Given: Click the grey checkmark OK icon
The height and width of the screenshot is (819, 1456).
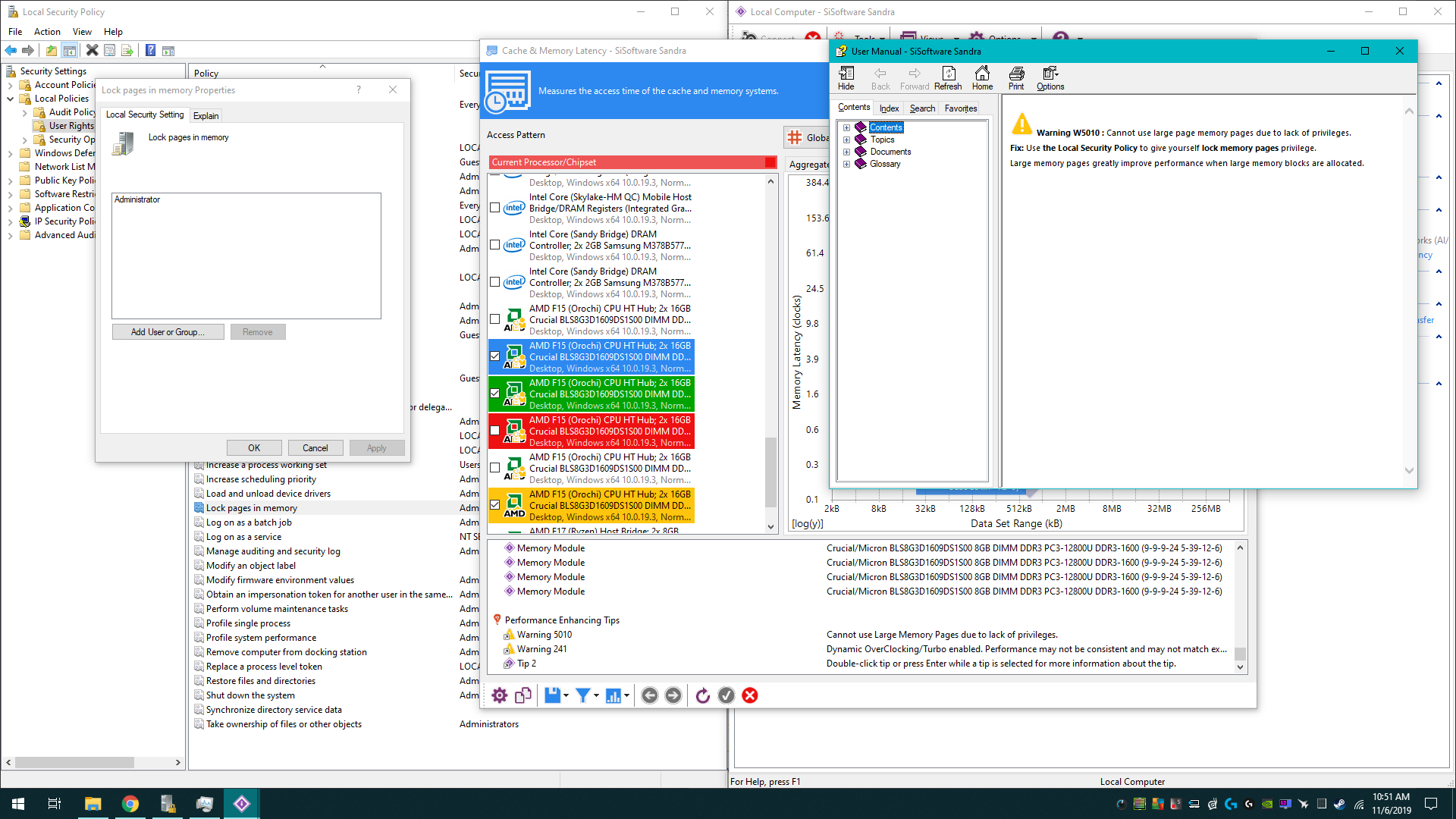Looking at the screenshot, I should (x=726, y=695).
